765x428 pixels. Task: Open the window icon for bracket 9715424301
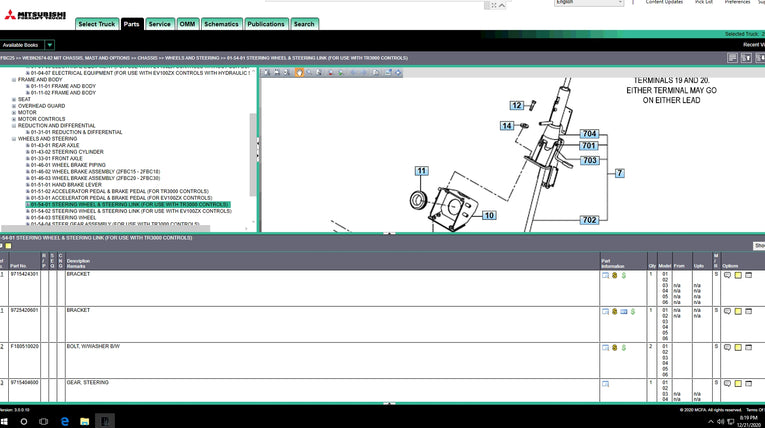click(x=748, y=274)
